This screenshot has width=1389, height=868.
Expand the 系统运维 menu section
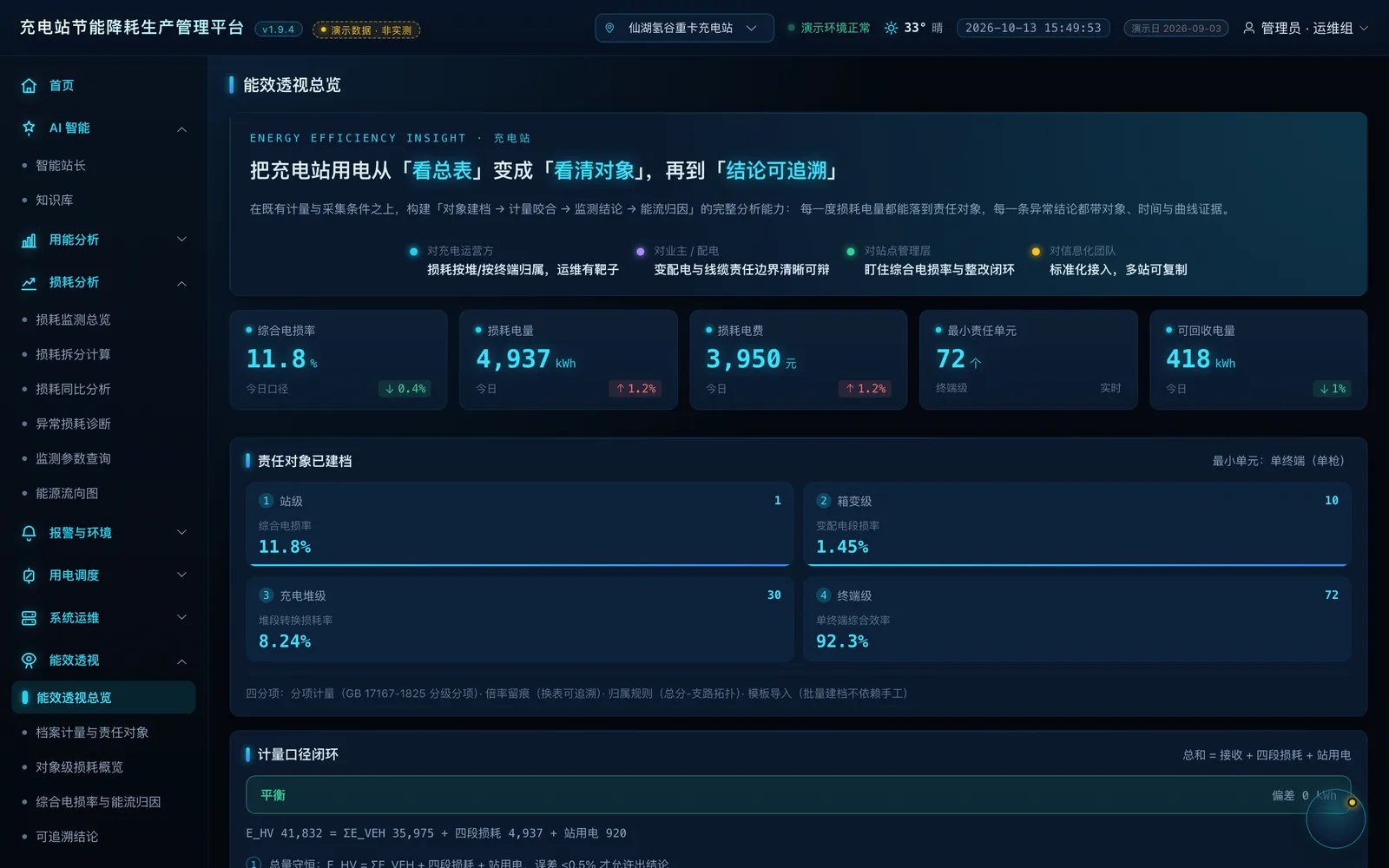pos(181,618)
